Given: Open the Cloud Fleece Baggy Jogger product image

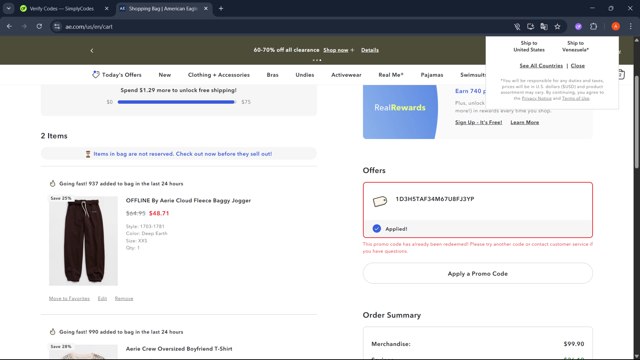Looking at the screenshot, I should click(83, 241).
